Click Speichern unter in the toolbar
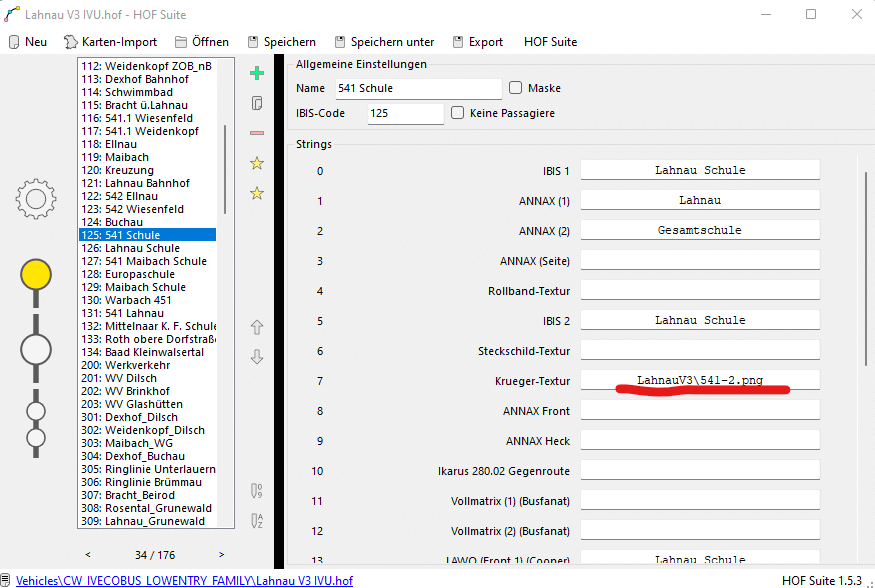Image resolution: width=875 pixels, height=588 pixels. coord(382,42)
